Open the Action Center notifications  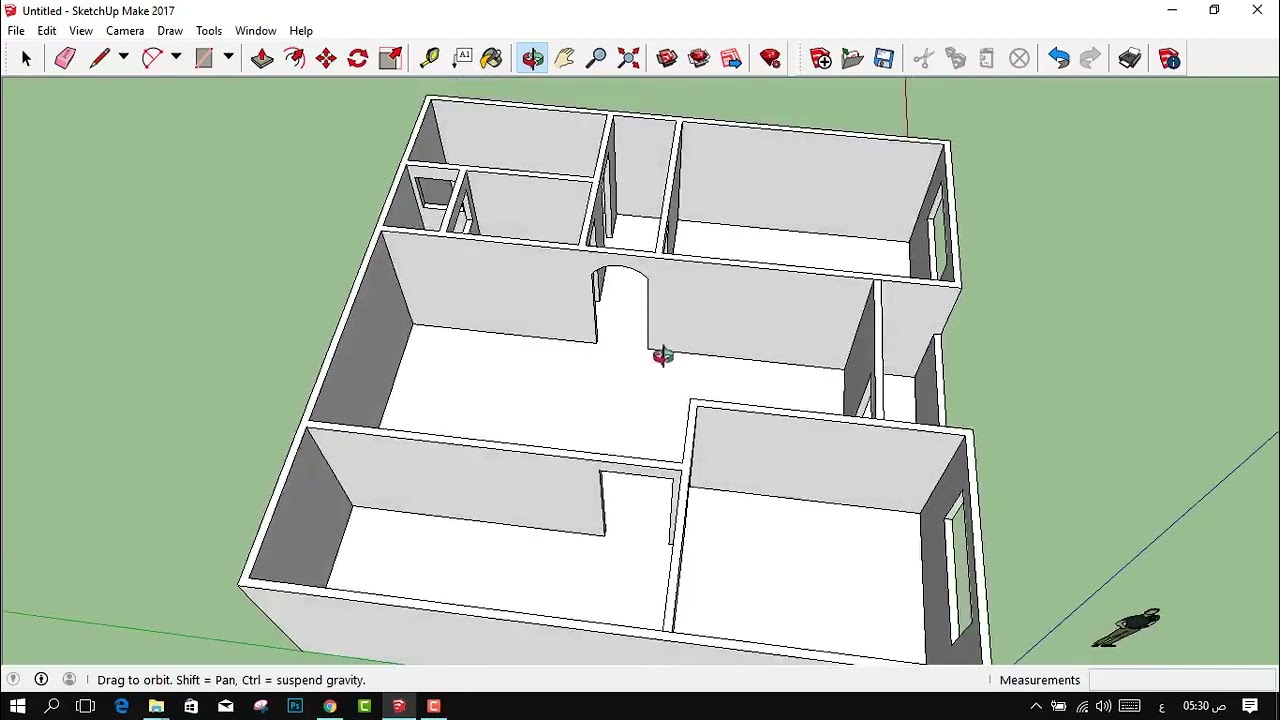pyautogui.click(x=1250, y=706)
